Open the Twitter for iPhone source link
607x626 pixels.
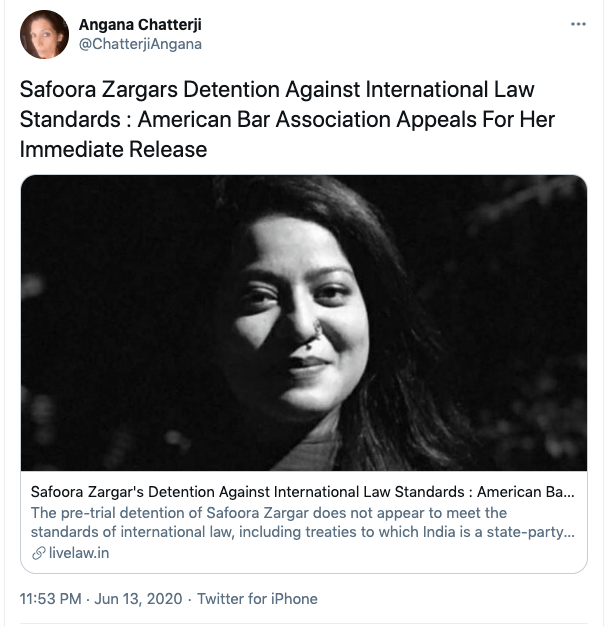click(257, 599)
